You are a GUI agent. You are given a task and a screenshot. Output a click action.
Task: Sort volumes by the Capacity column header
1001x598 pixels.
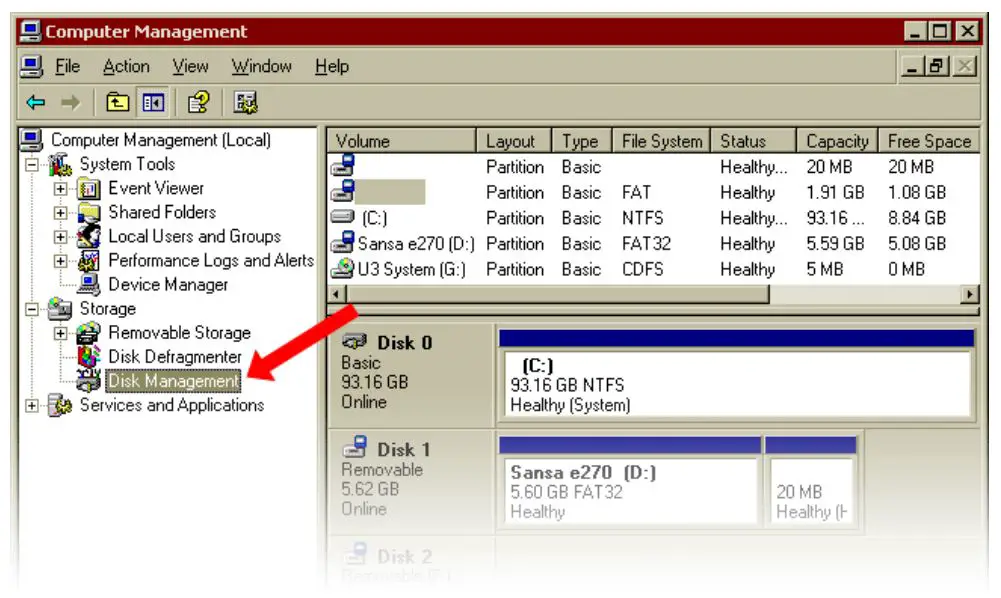(x=836, y=140)
